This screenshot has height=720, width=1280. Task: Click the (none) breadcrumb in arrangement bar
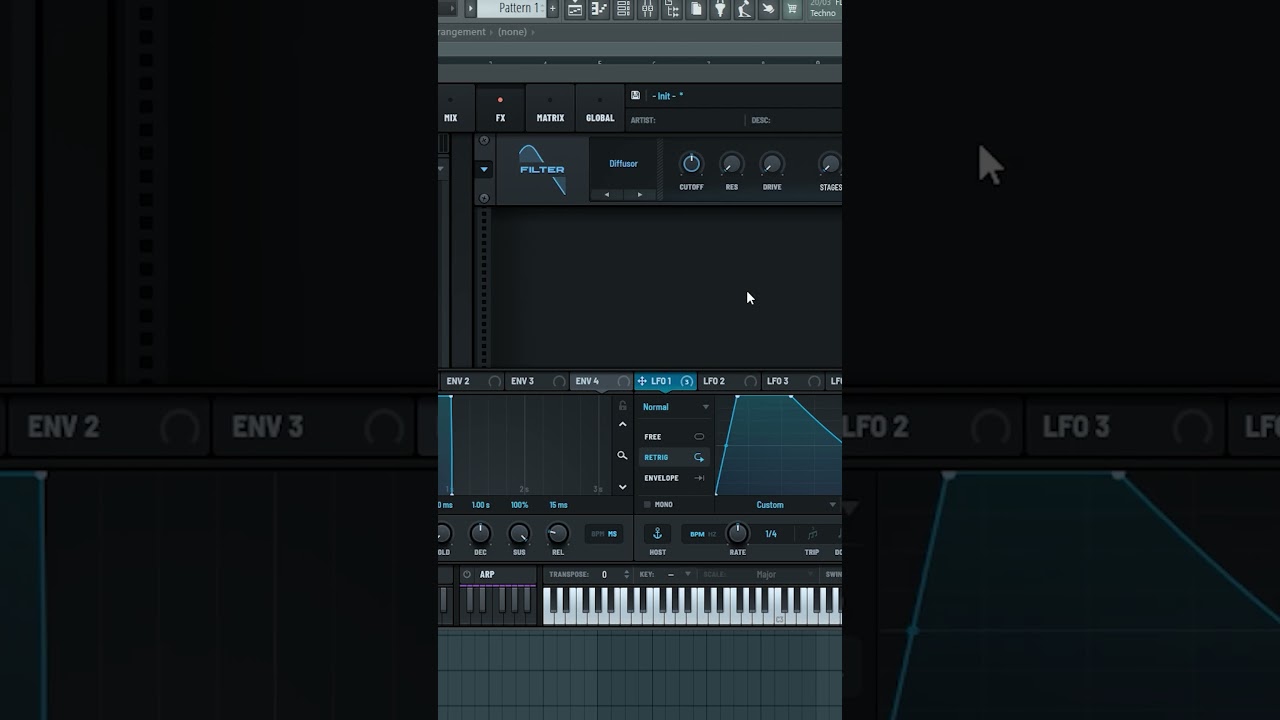point(512,32)
